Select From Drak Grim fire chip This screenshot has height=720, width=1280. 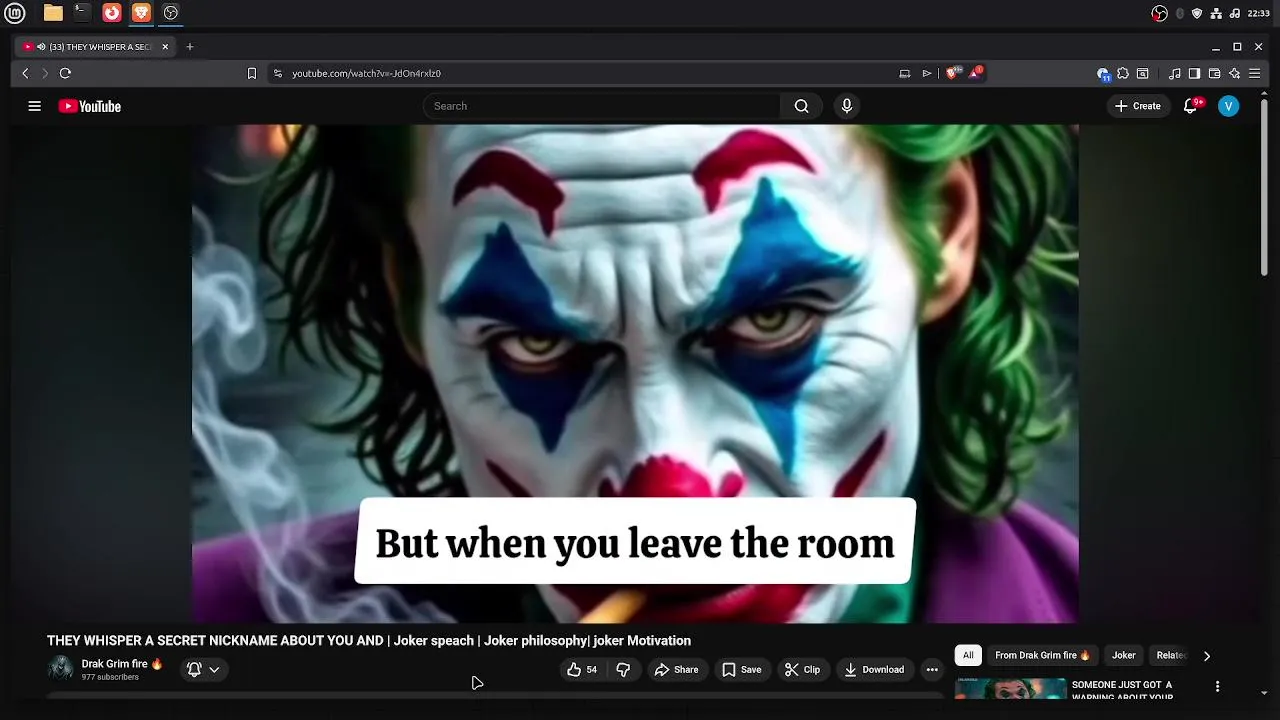1043,656
